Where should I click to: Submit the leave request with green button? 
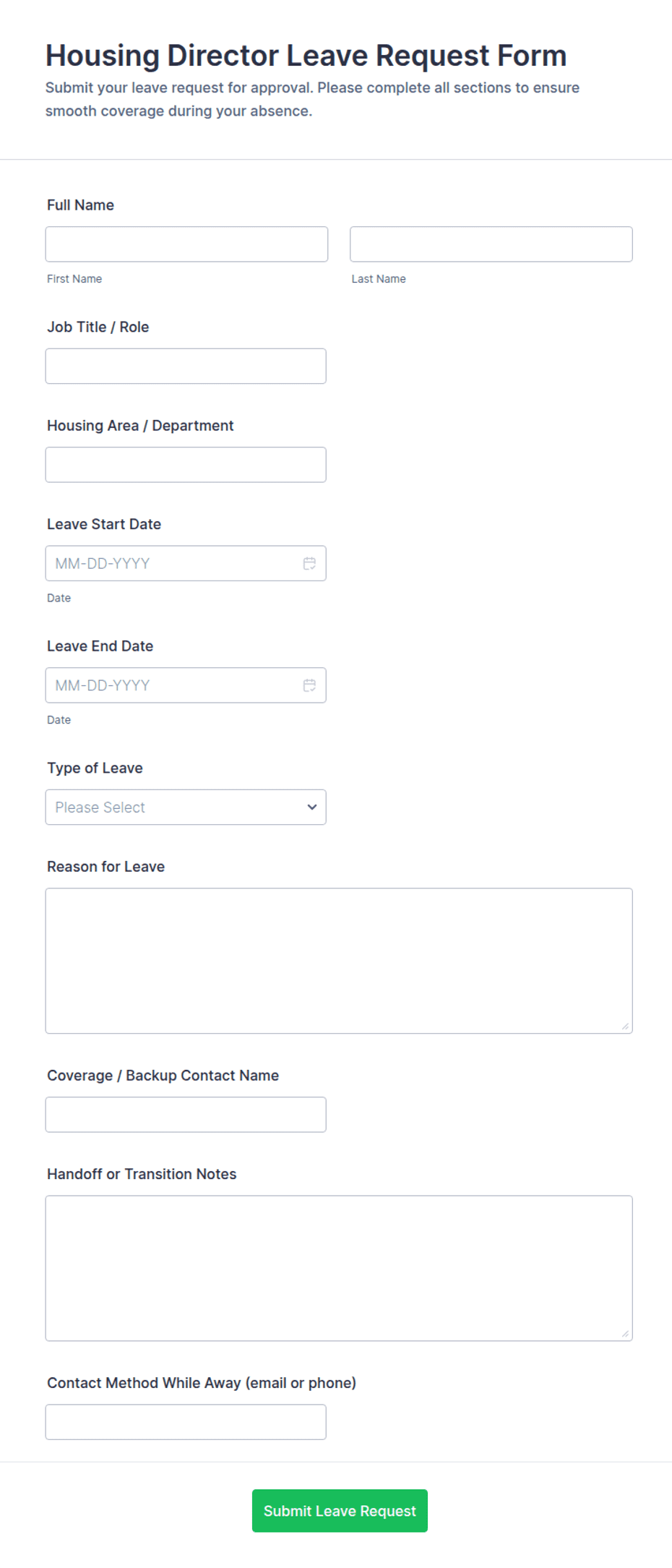click(340, 1511)
